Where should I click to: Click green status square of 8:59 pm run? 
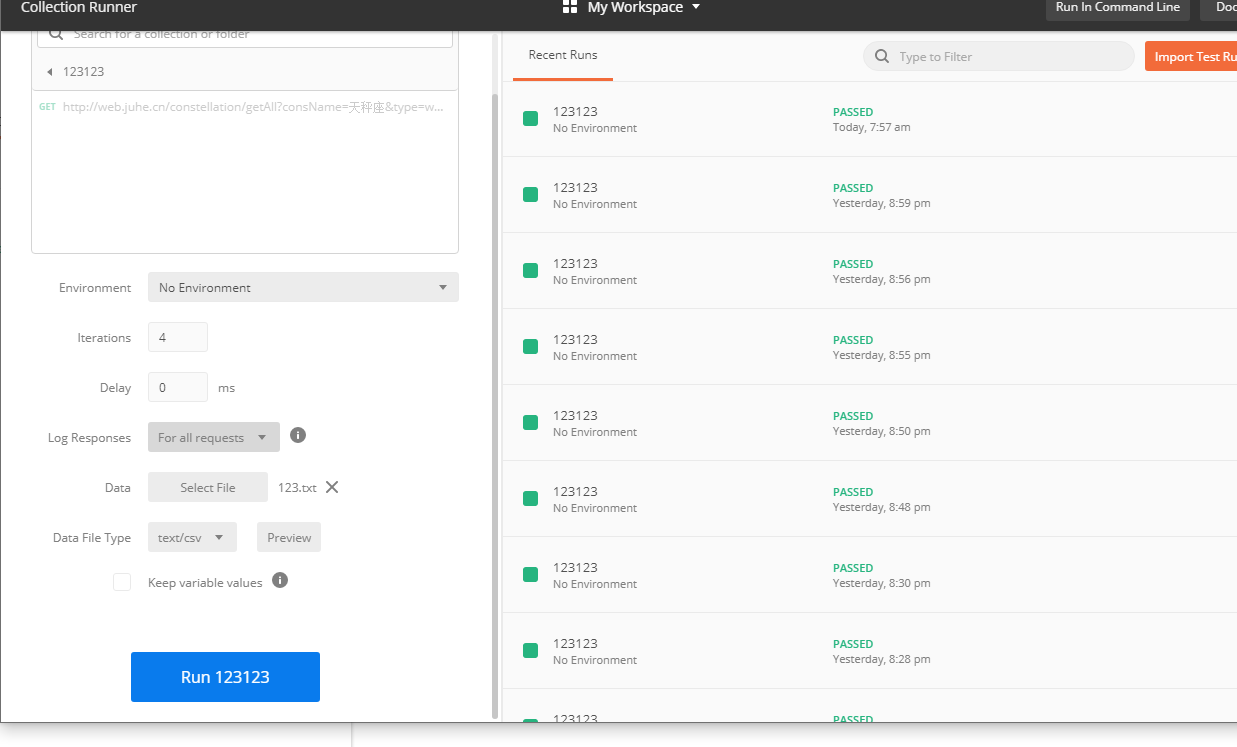click(x=530, y=195)
